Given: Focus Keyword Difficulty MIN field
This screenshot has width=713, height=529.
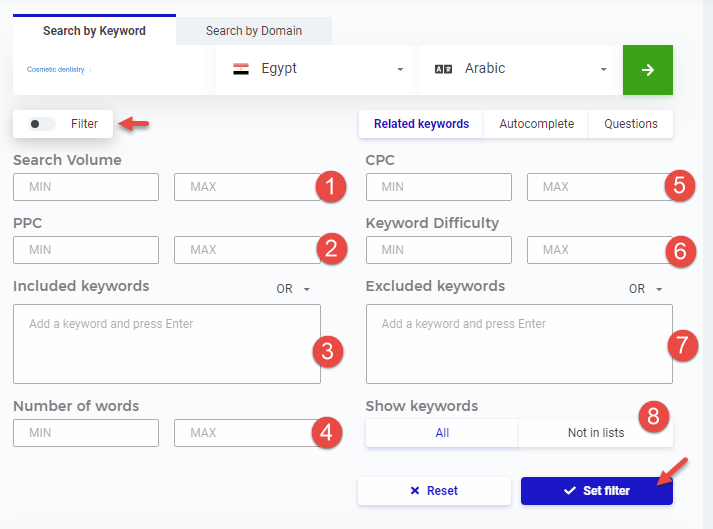Looking at the screenshot, I should click(x=439, y=250).
